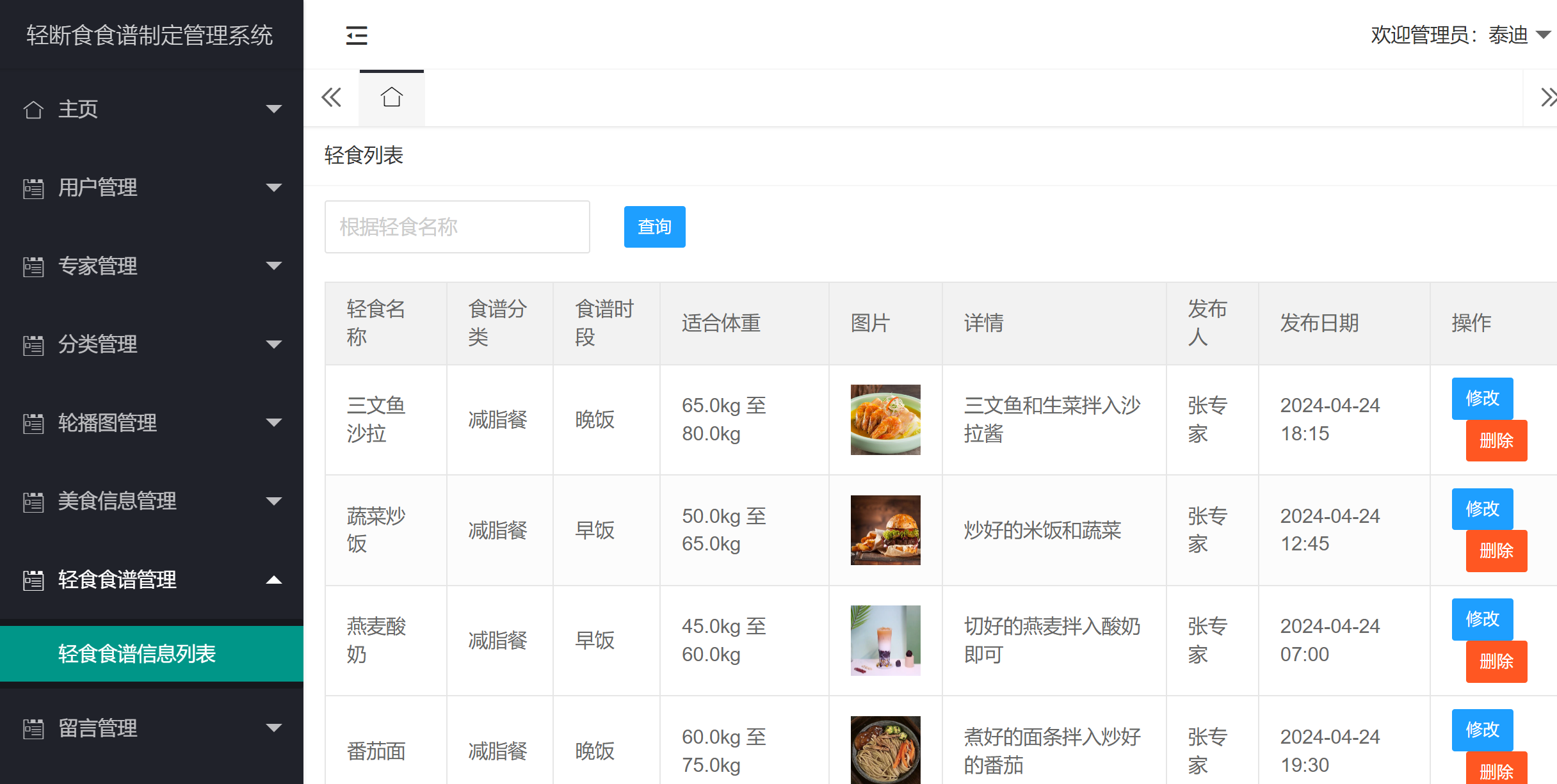Click the 蔬菜炒饭 food thumbnail image
1557x784 pixels.
(885, 530)
